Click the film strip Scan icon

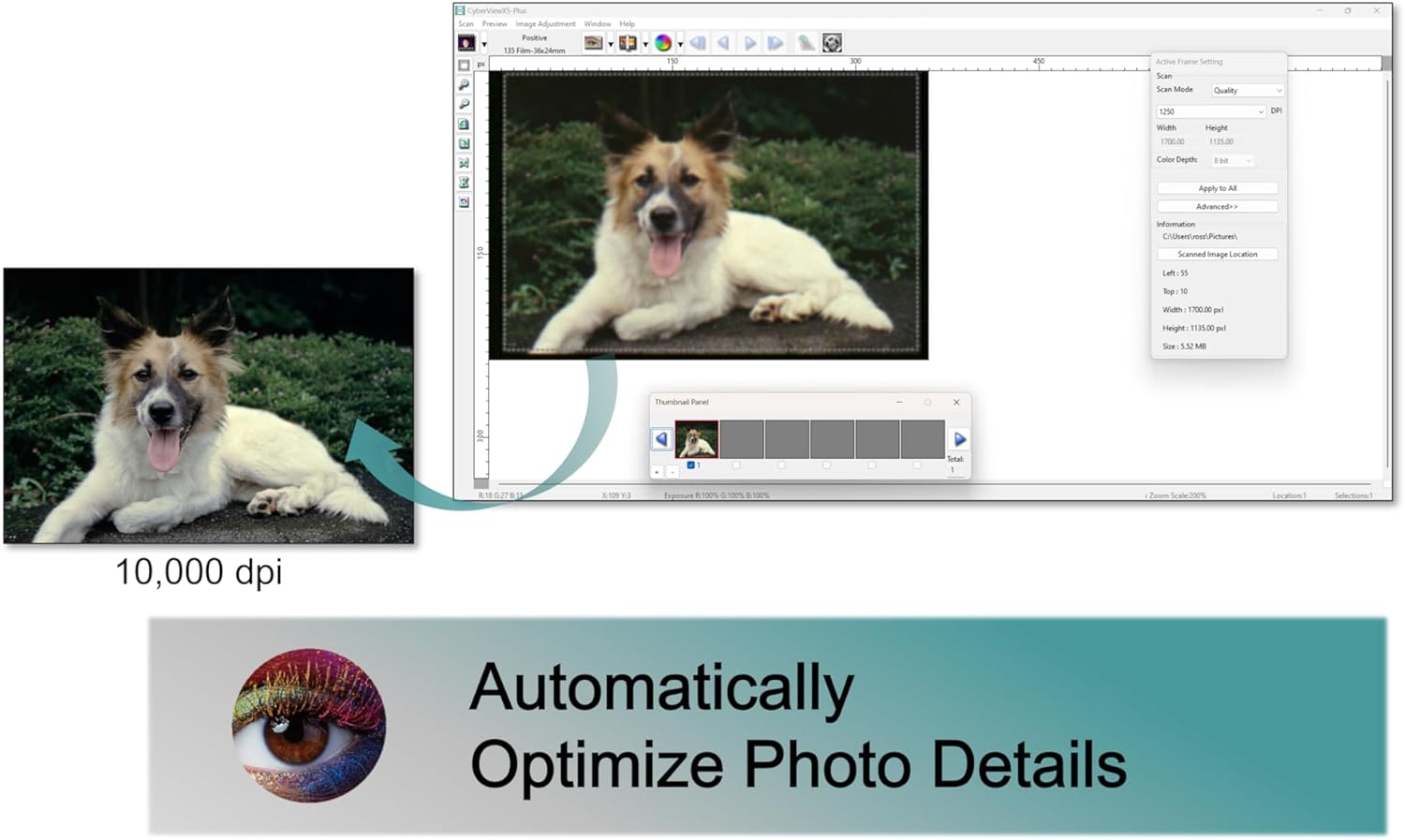click(628, 43)
